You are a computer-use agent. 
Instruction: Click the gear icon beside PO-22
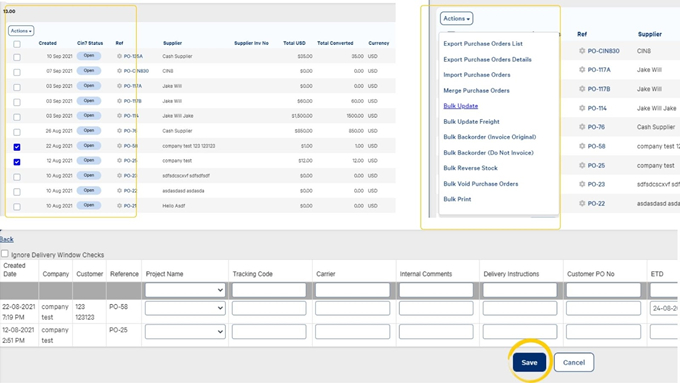coord(582,203)
